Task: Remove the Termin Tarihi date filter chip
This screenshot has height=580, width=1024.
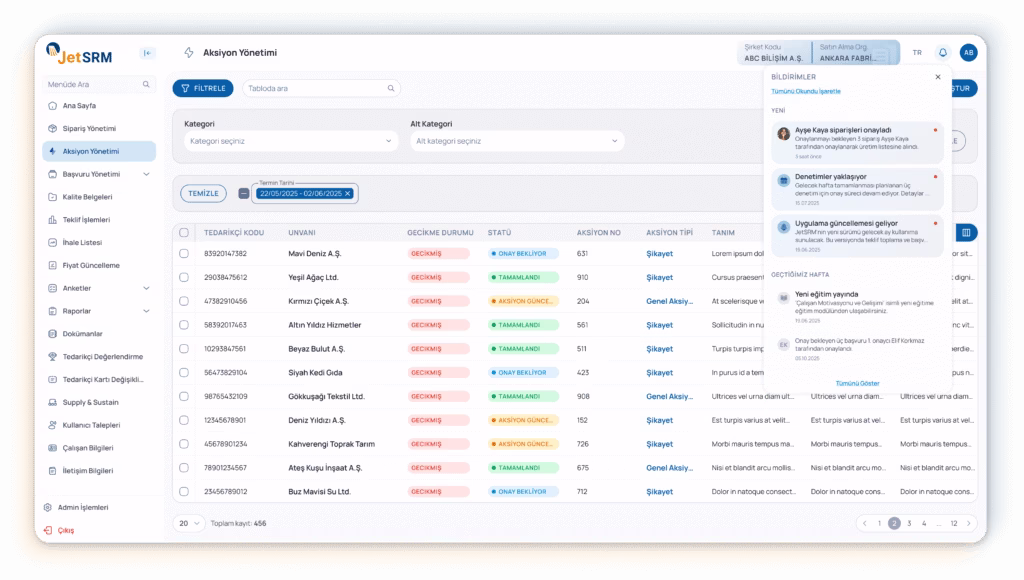Action: [x=348, y=193]
